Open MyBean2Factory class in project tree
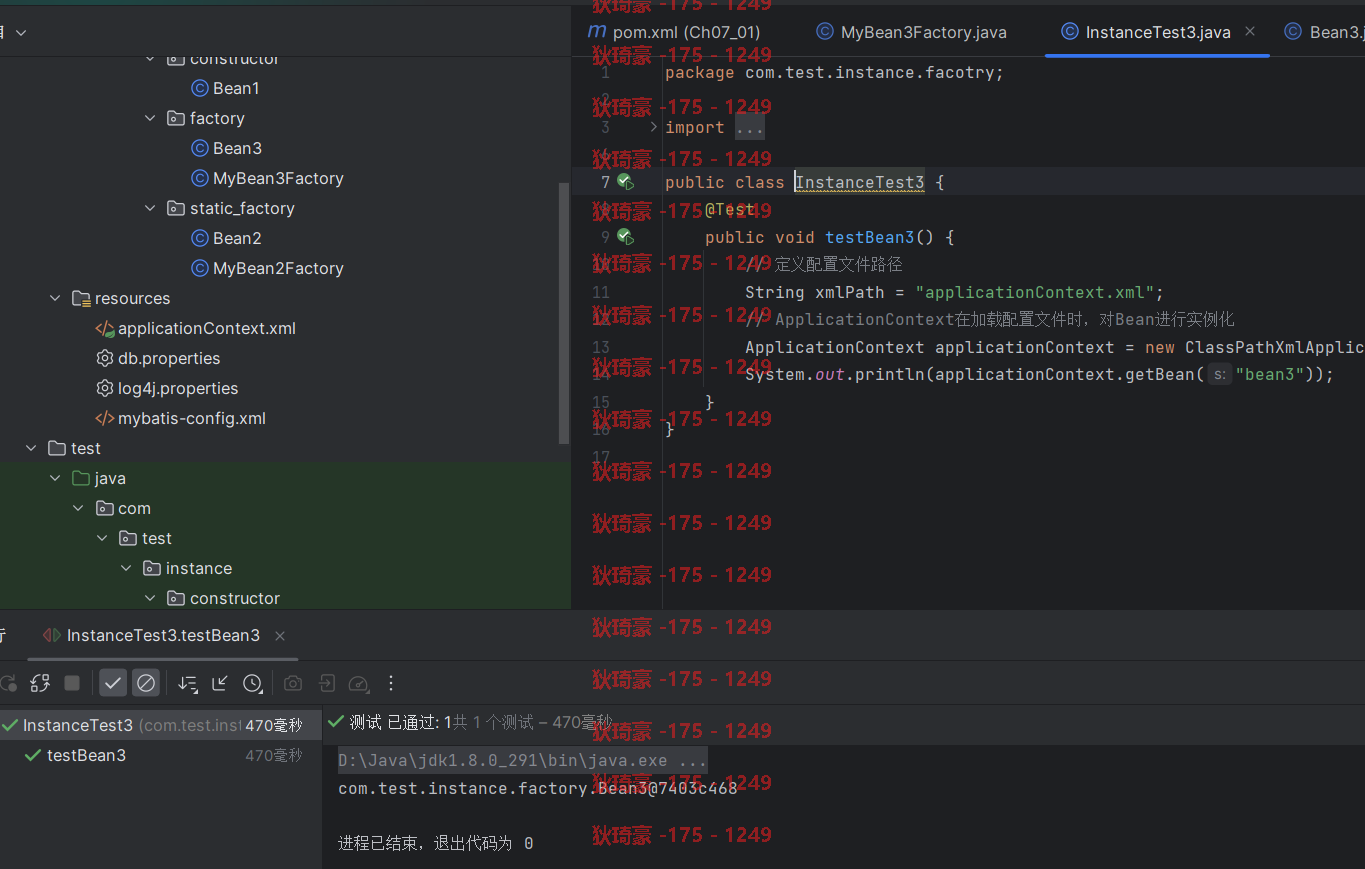Screen dimensions: 1365x869 [x=267, y=268]
